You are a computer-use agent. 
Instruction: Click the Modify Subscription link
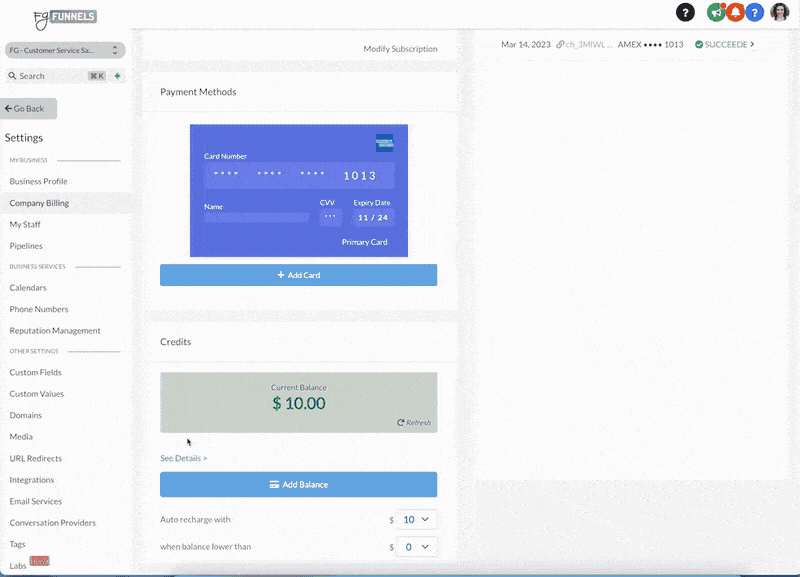(x=400, y=48)
